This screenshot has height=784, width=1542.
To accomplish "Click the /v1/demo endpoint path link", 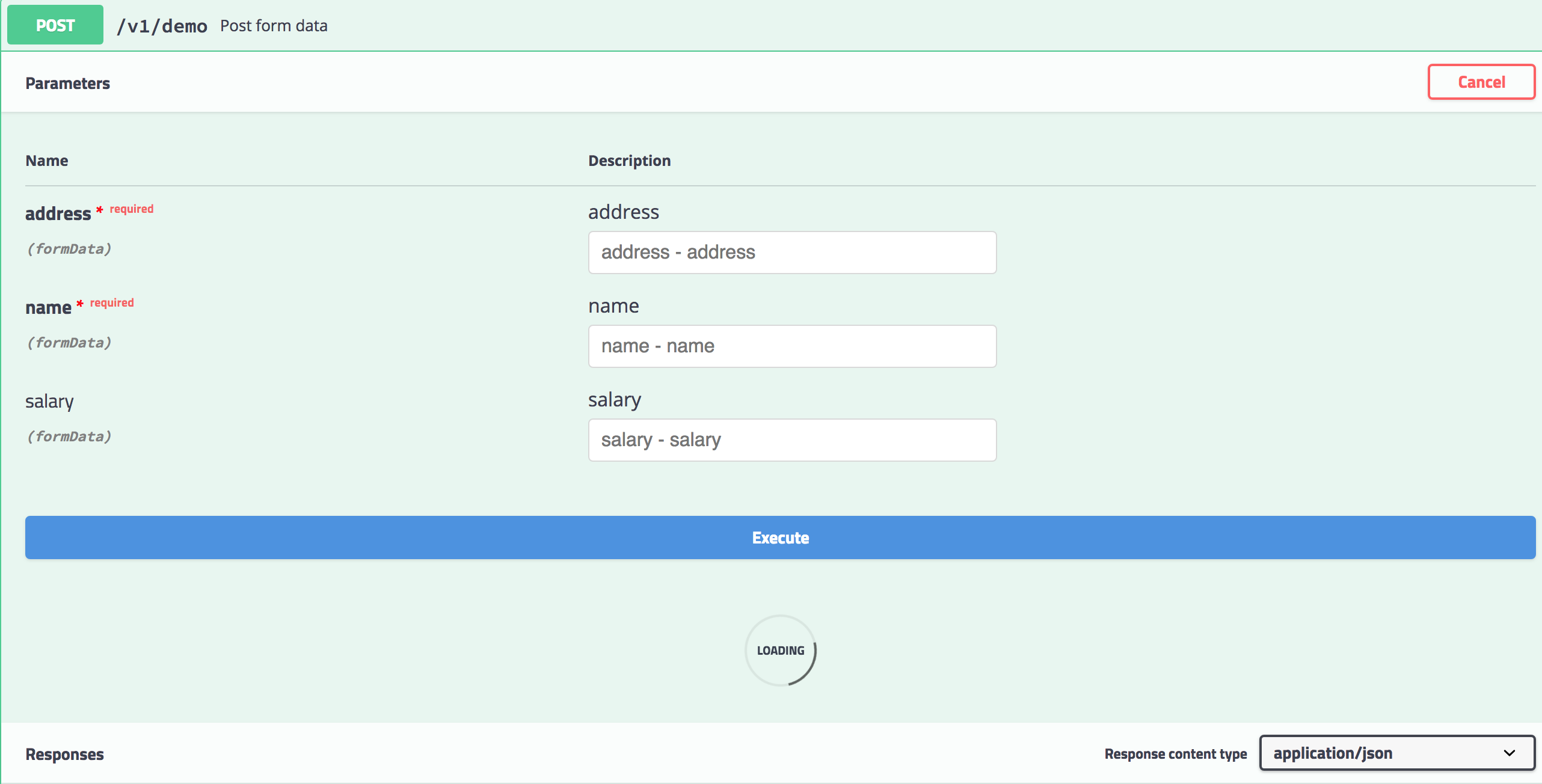I will (x=161, y=25).
